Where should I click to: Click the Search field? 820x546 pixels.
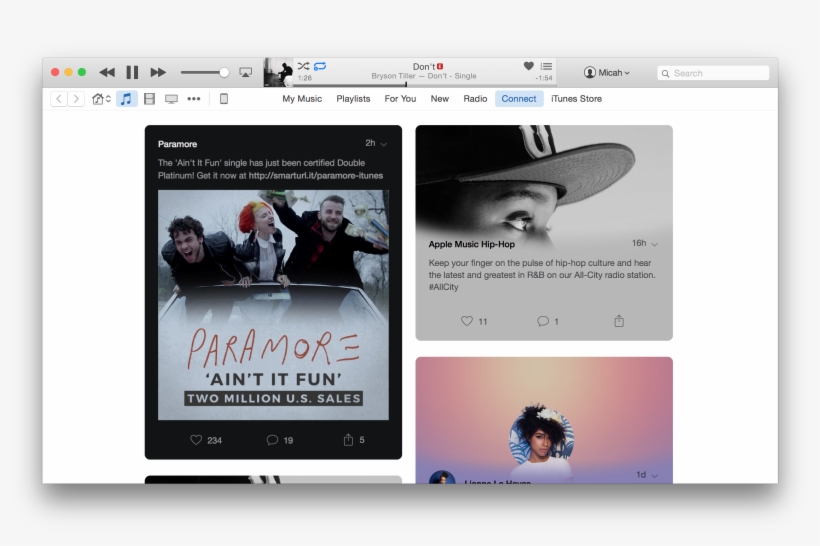click(x=713, y=73)
